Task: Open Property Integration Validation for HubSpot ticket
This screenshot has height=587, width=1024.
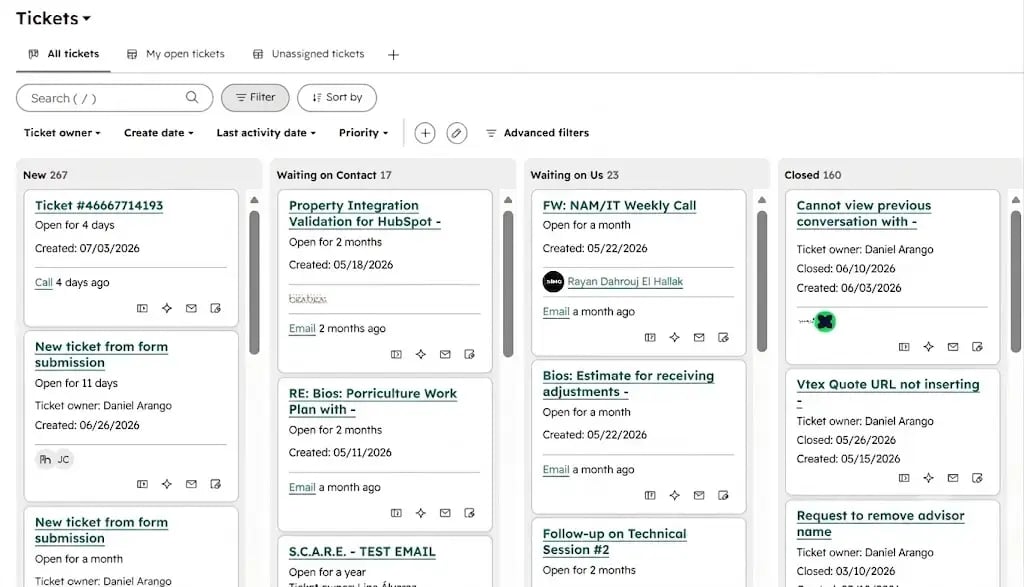Action: point(365,214)
